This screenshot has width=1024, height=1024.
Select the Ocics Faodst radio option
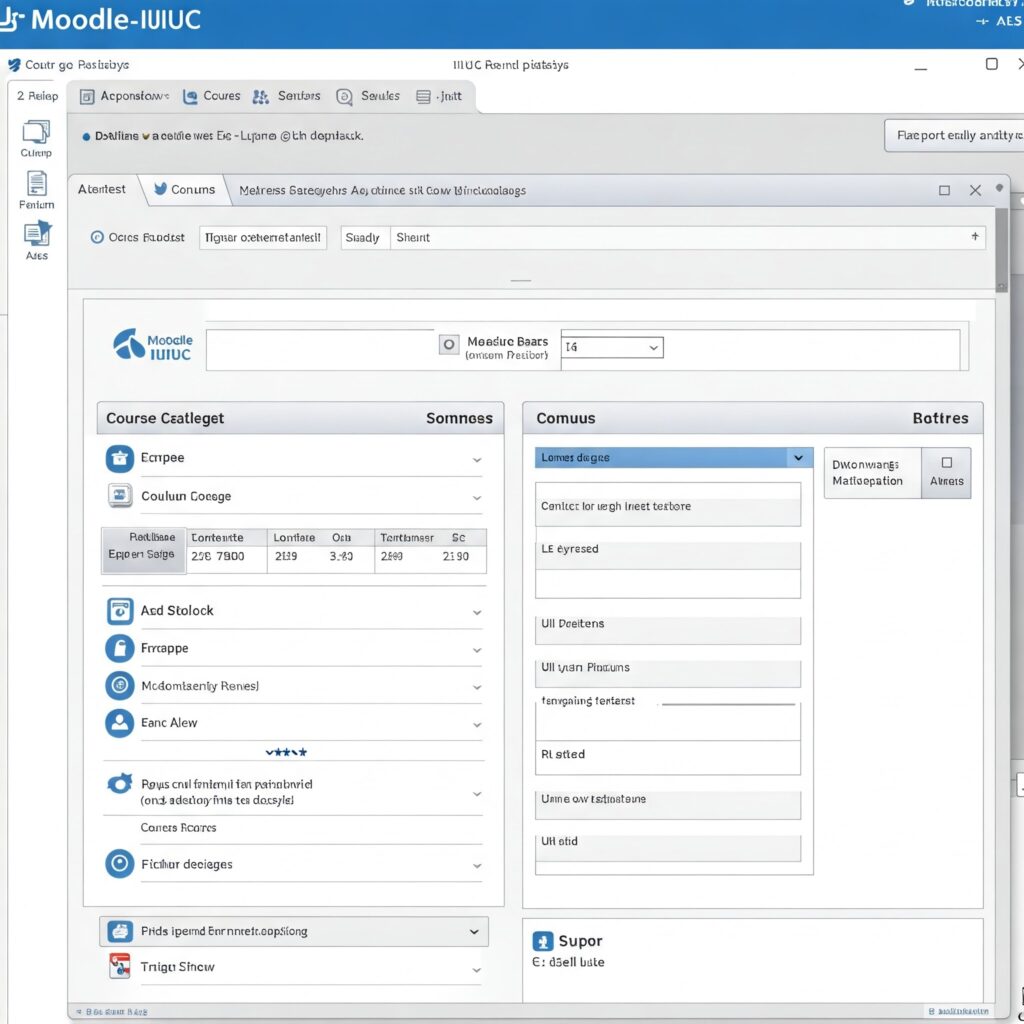click(97, 237)
